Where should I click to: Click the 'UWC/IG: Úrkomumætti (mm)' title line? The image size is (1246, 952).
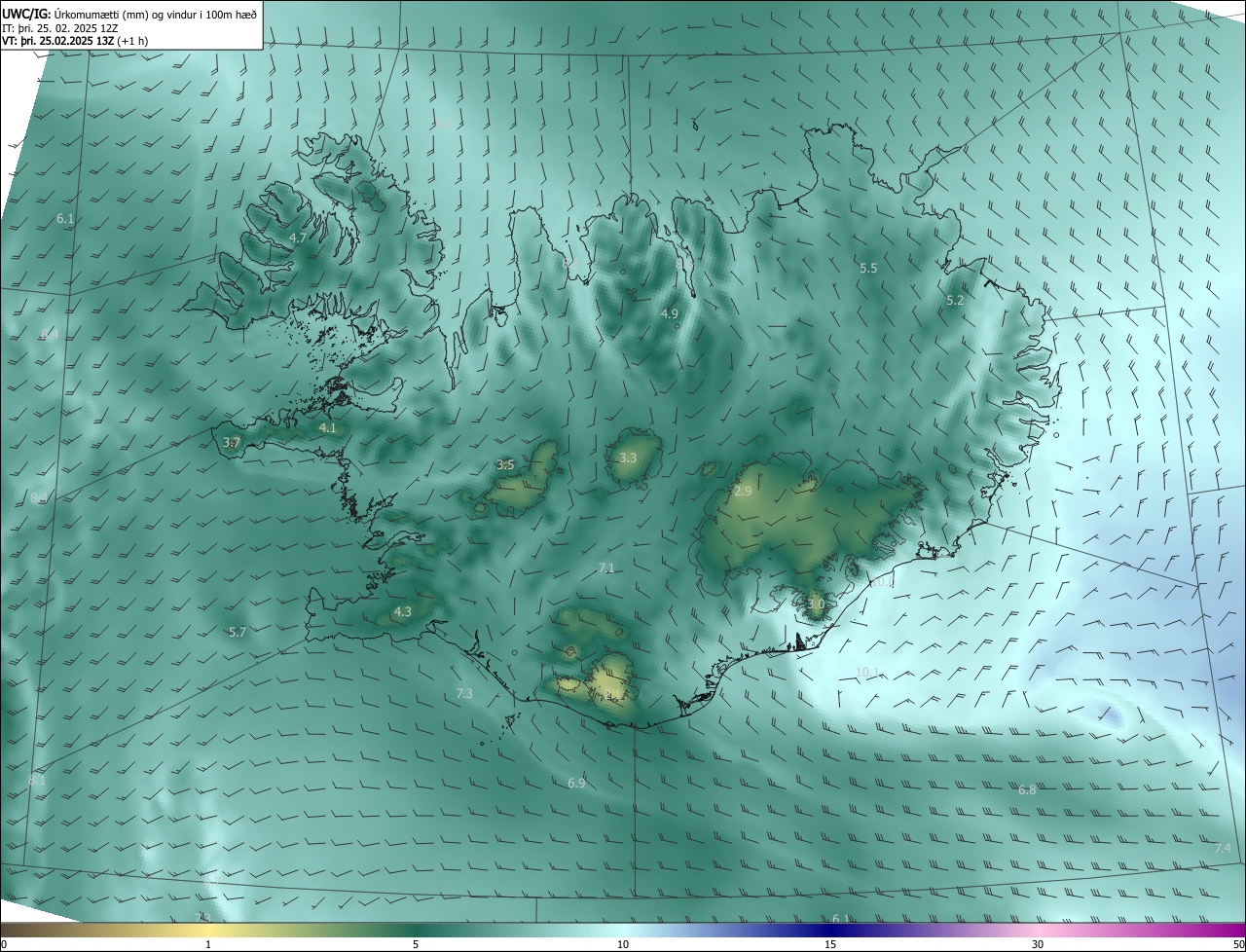tap(129, 14)
